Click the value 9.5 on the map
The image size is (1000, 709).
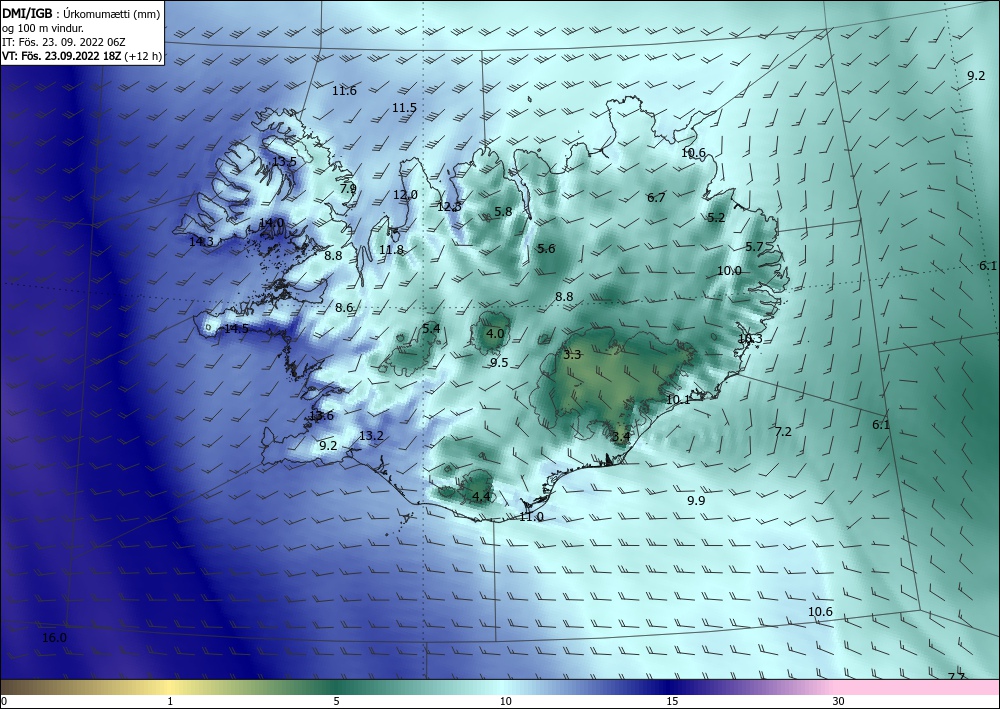[499, 363]
